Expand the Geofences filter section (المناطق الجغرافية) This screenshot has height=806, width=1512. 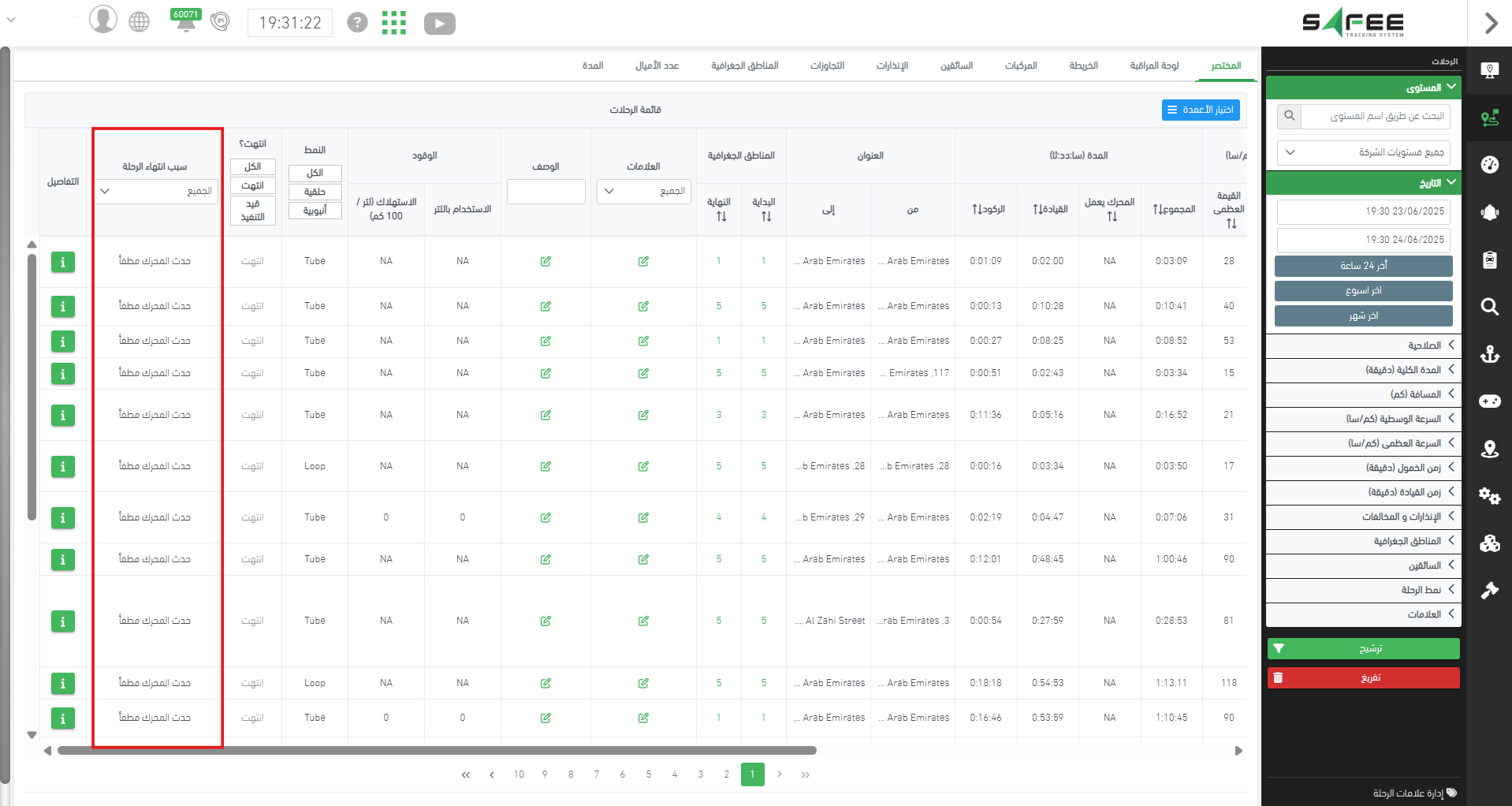(x=1363, y=541)
